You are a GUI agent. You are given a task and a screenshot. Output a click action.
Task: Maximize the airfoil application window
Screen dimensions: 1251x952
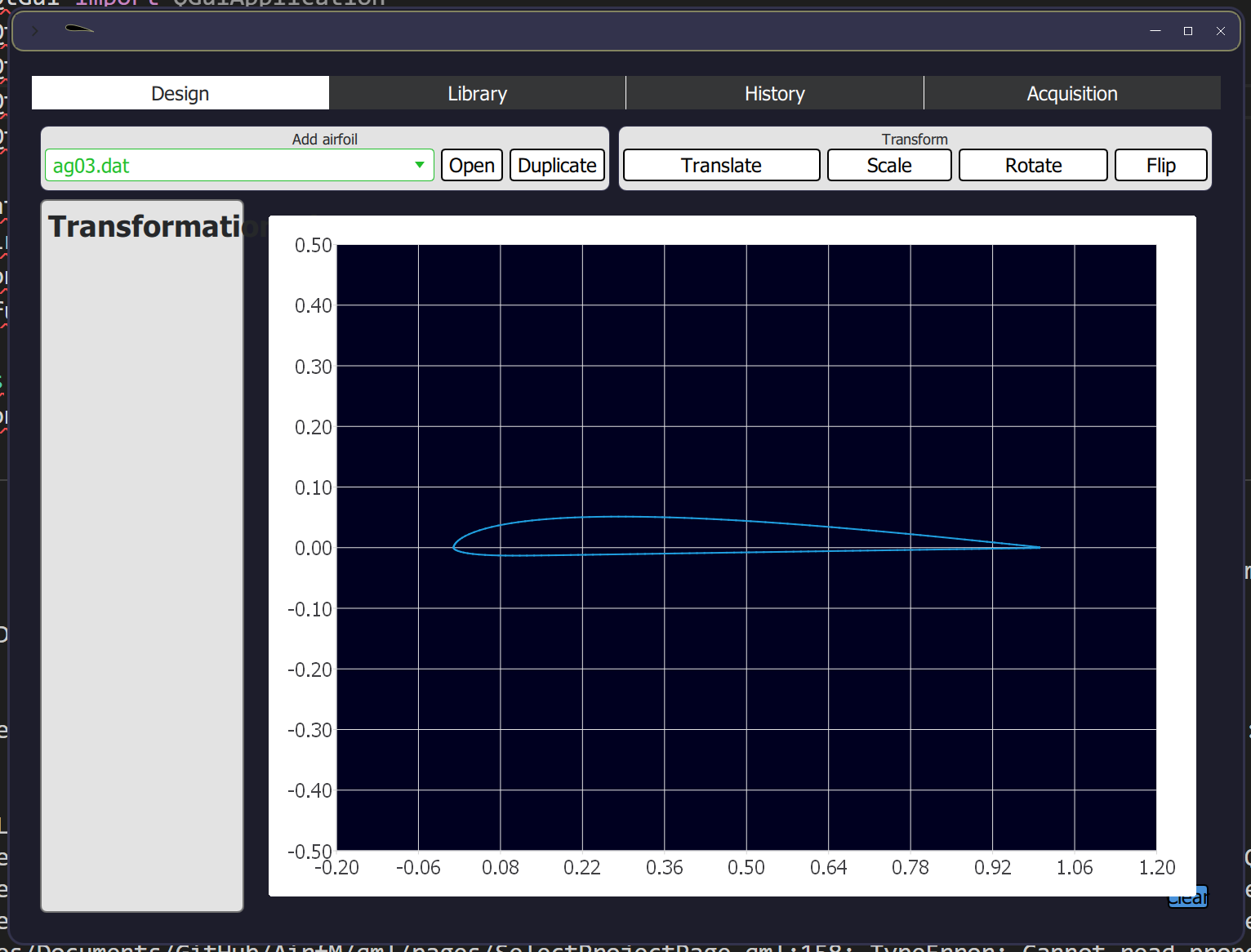coord(1188,30)
